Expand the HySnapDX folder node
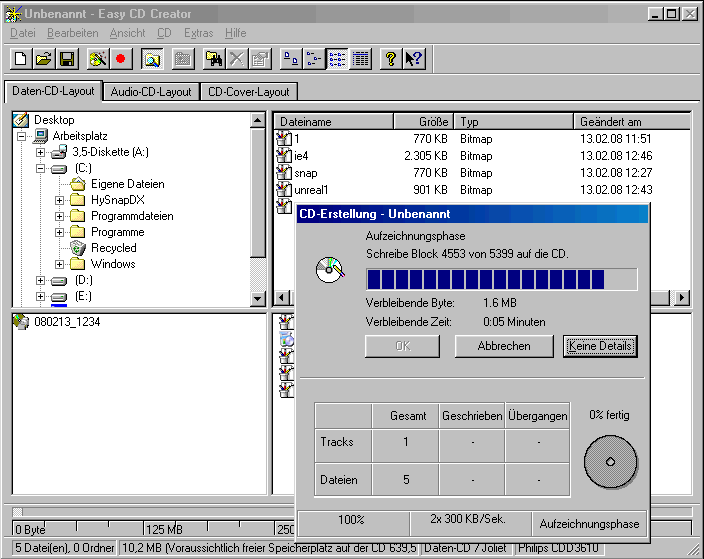This screenshot has height=559, width=704. tap(60, 200)
